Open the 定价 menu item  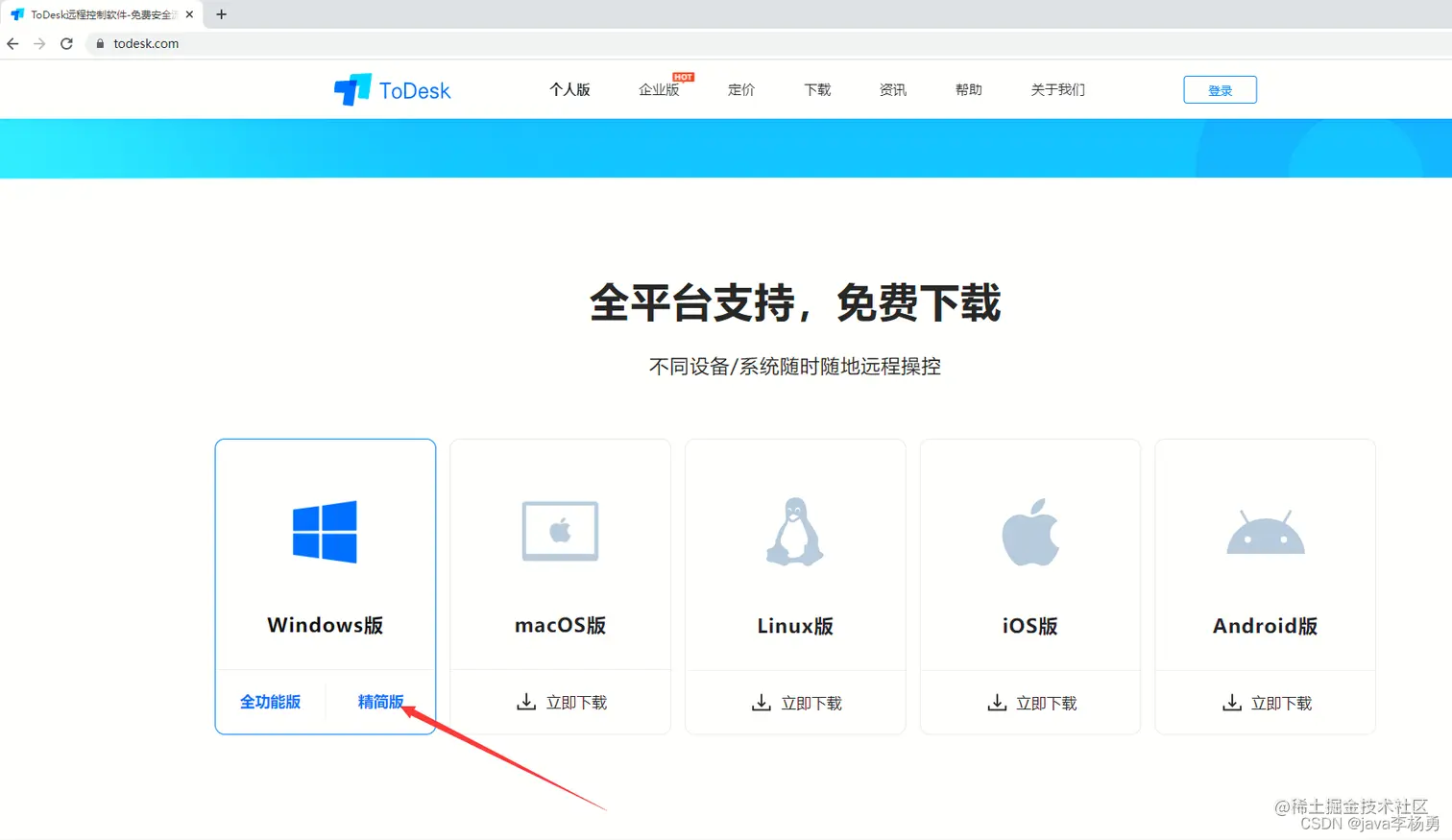[741, 89]
